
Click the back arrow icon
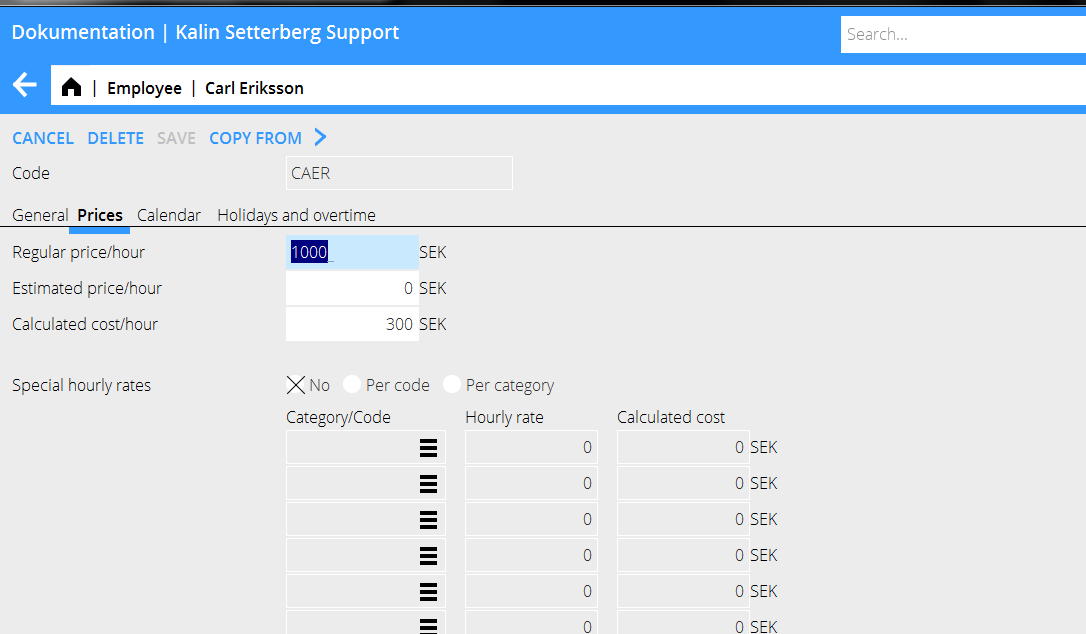coord(25,86)
